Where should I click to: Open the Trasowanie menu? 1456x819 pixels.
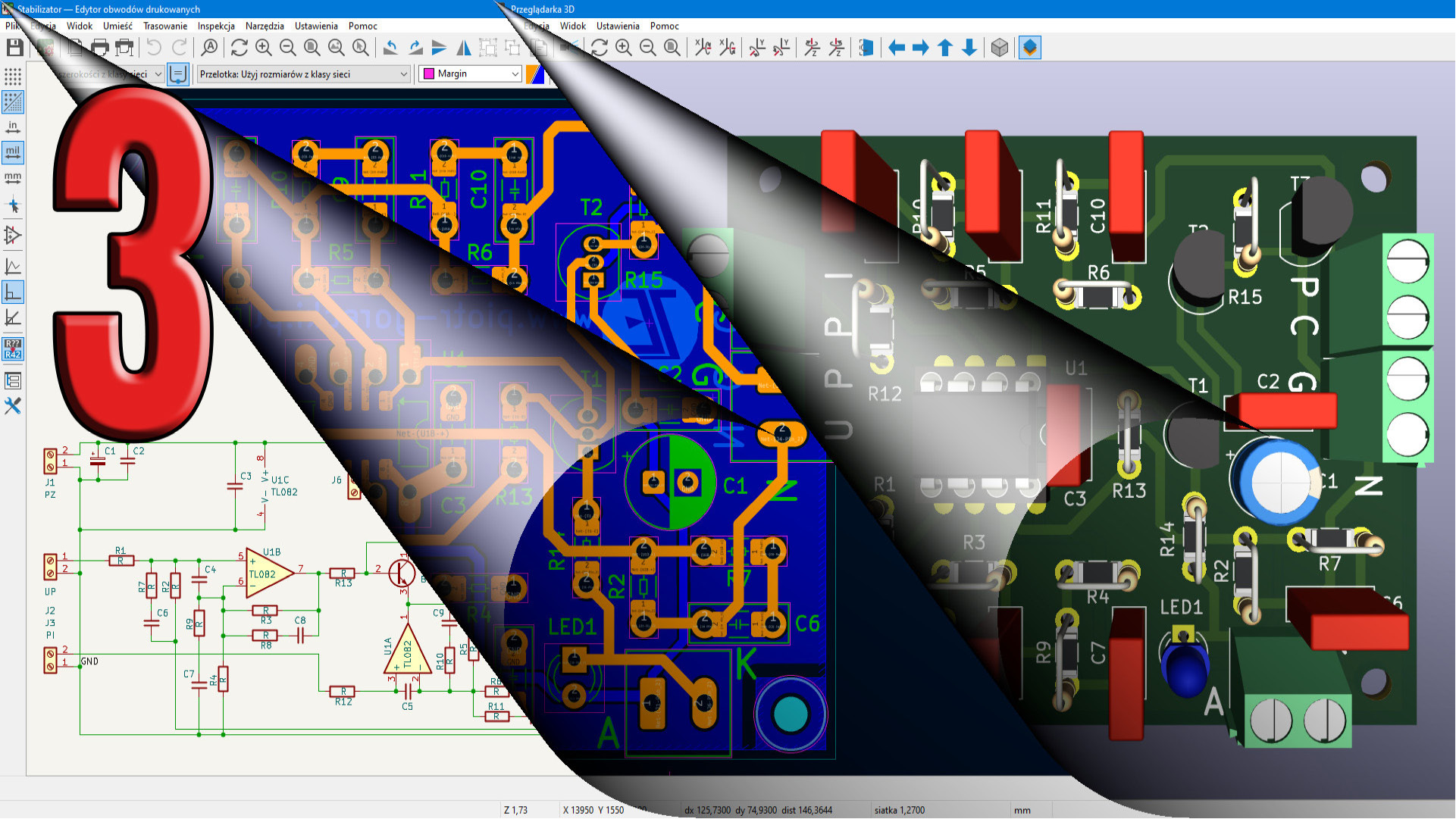pos(164,26)
